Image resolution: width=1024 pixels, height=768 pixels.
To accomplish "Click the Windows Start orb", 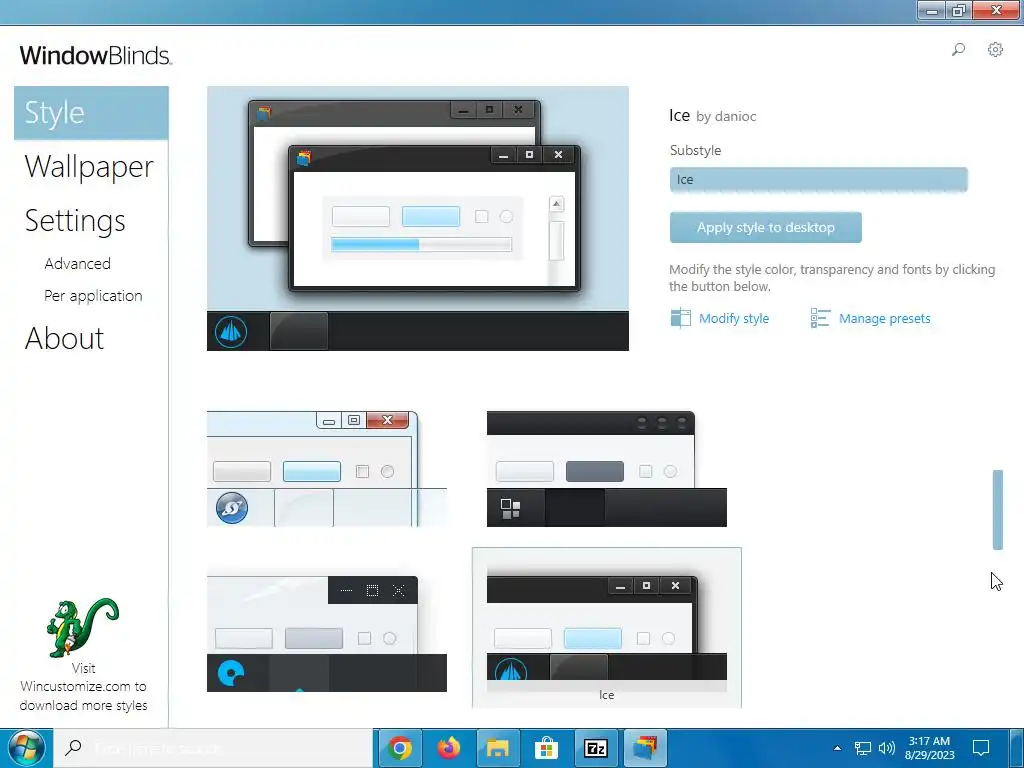I will click(x=27, y=748).
